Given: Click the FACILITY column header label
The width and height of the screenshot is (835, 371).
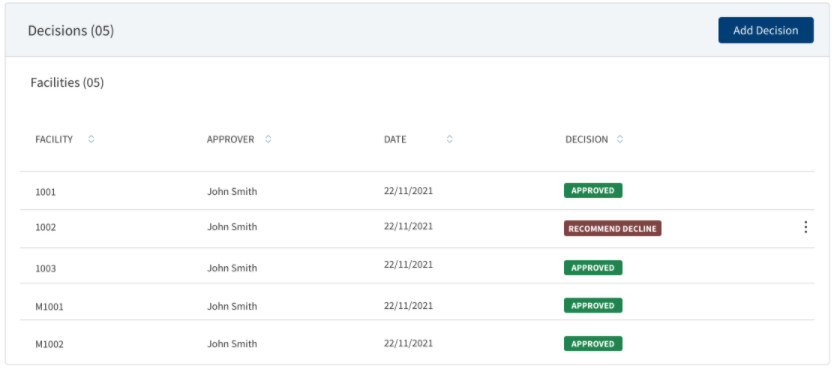Looking at the screenshot, I should tap(54, 139).
